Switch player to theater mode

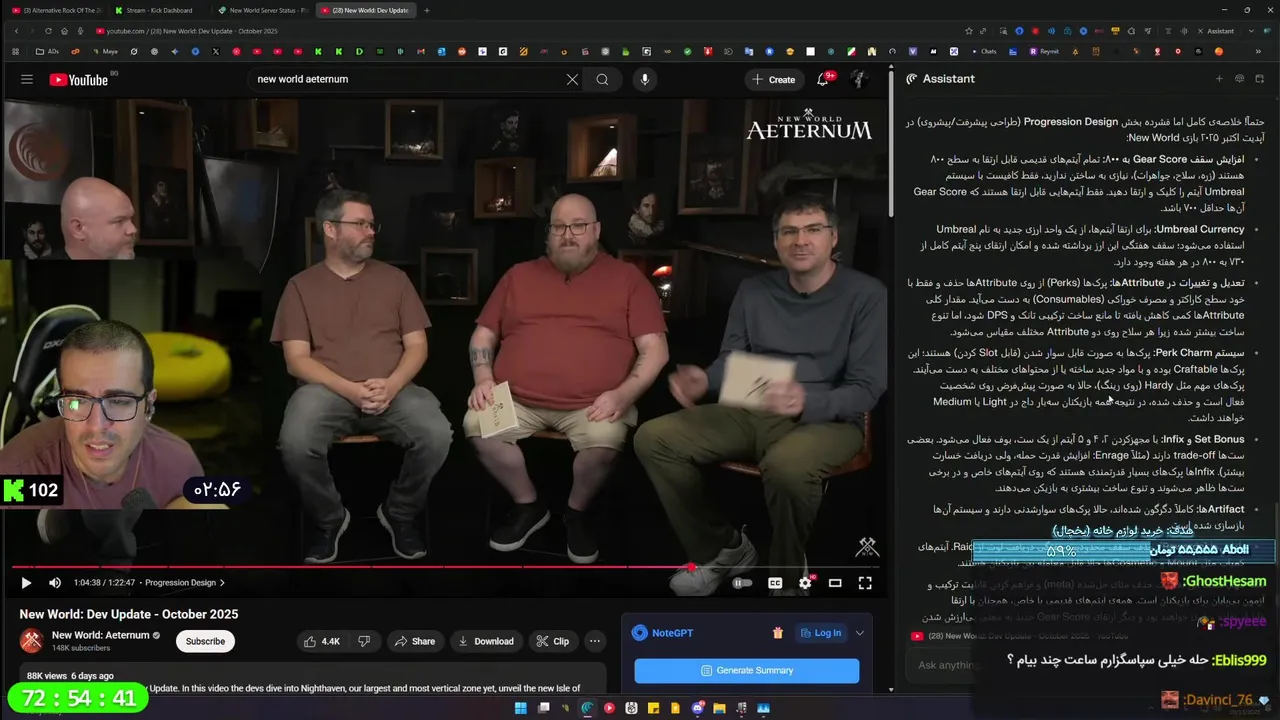coord(835,583)
